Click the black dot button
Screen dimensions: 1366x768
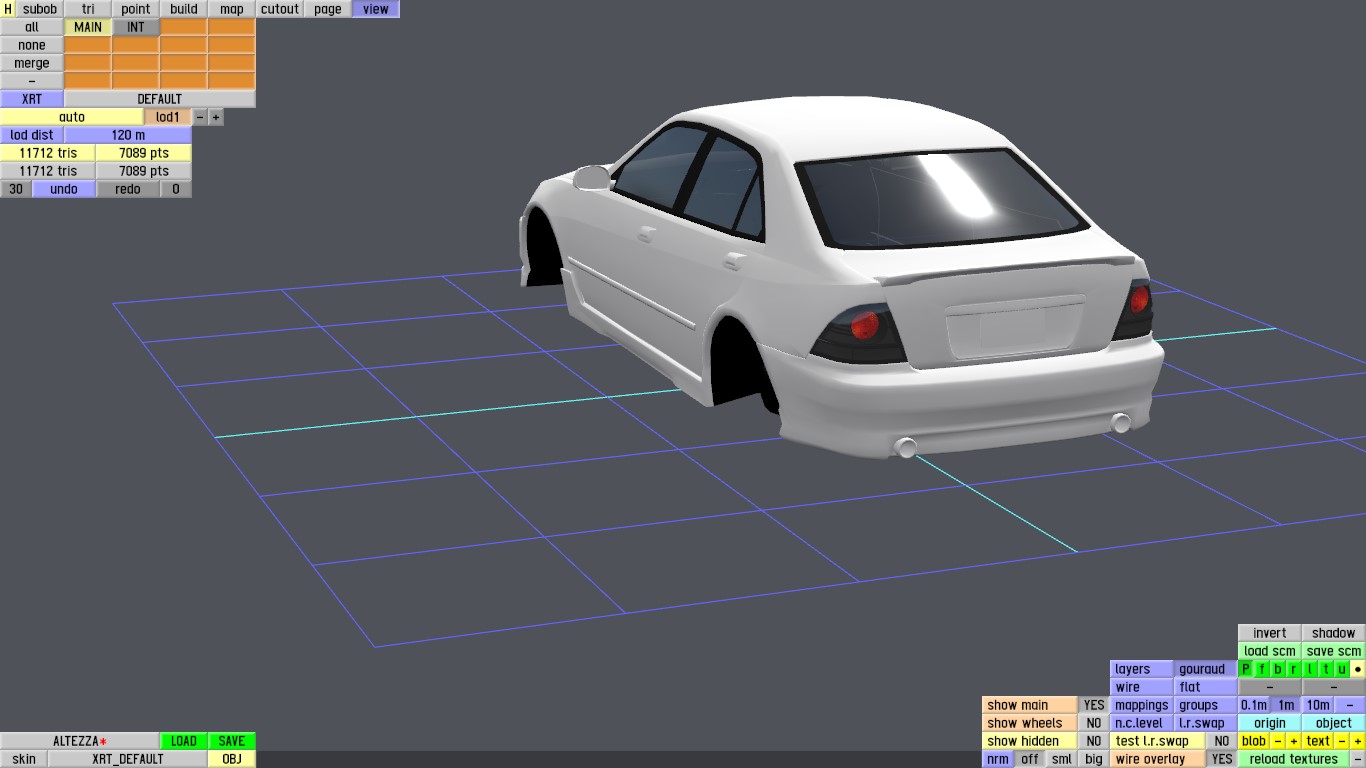click(1358, 669)
